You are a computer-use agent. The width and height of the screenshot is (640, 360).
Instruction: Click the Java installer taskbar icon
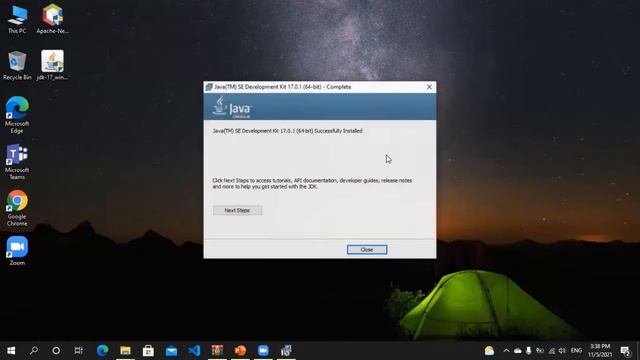tap(287, 351)
